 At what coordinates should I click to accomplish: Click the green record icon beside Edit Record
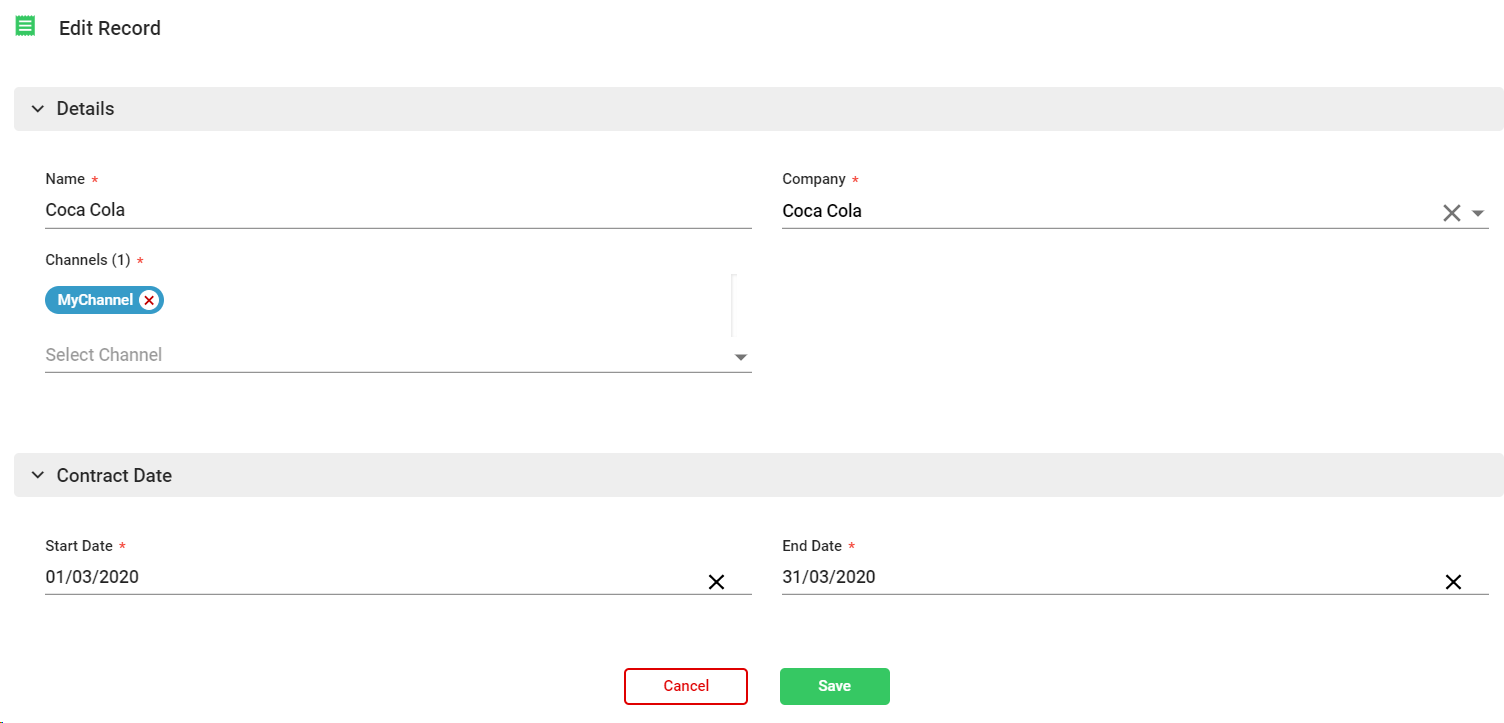[x=26, y=27]
